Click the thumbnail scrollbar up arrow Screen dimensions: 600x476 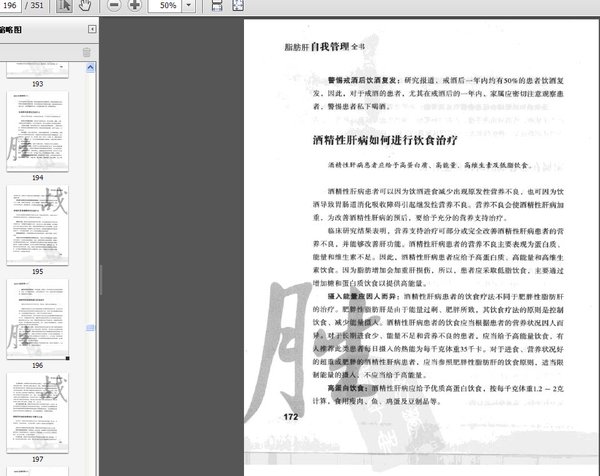90,68
